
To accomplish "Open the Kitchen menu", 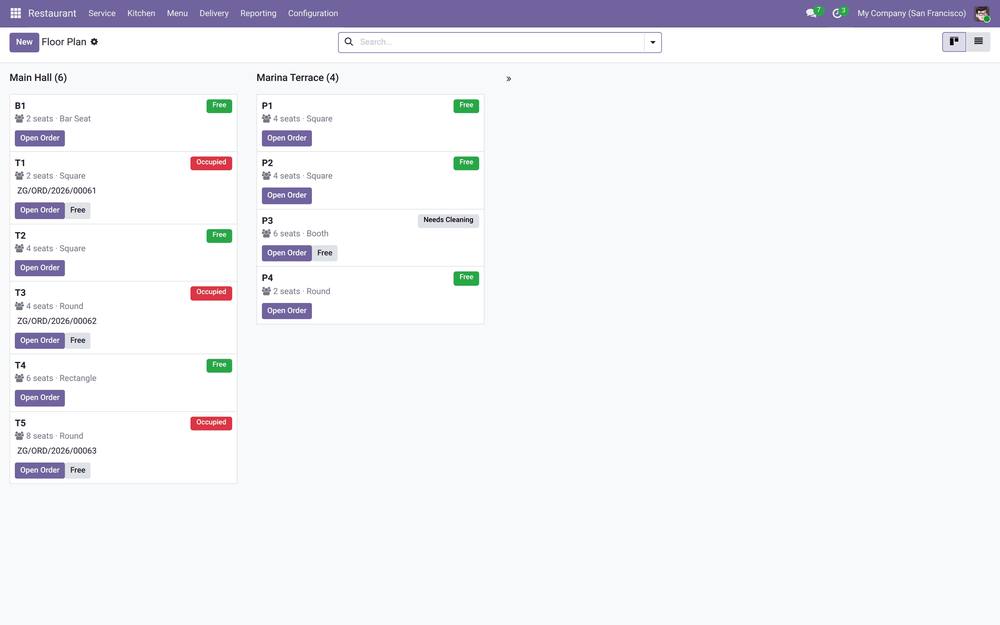I will [141, 13].
